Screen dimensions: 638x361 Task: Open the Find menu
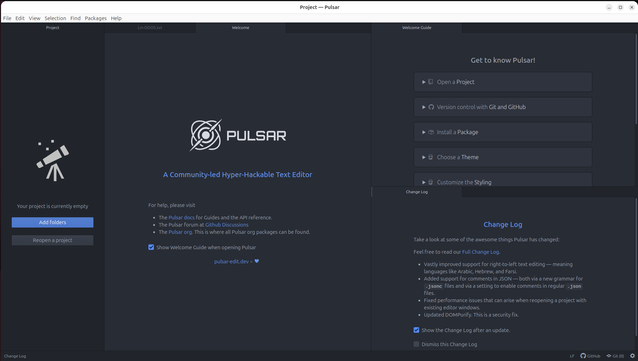click(75, 18)
